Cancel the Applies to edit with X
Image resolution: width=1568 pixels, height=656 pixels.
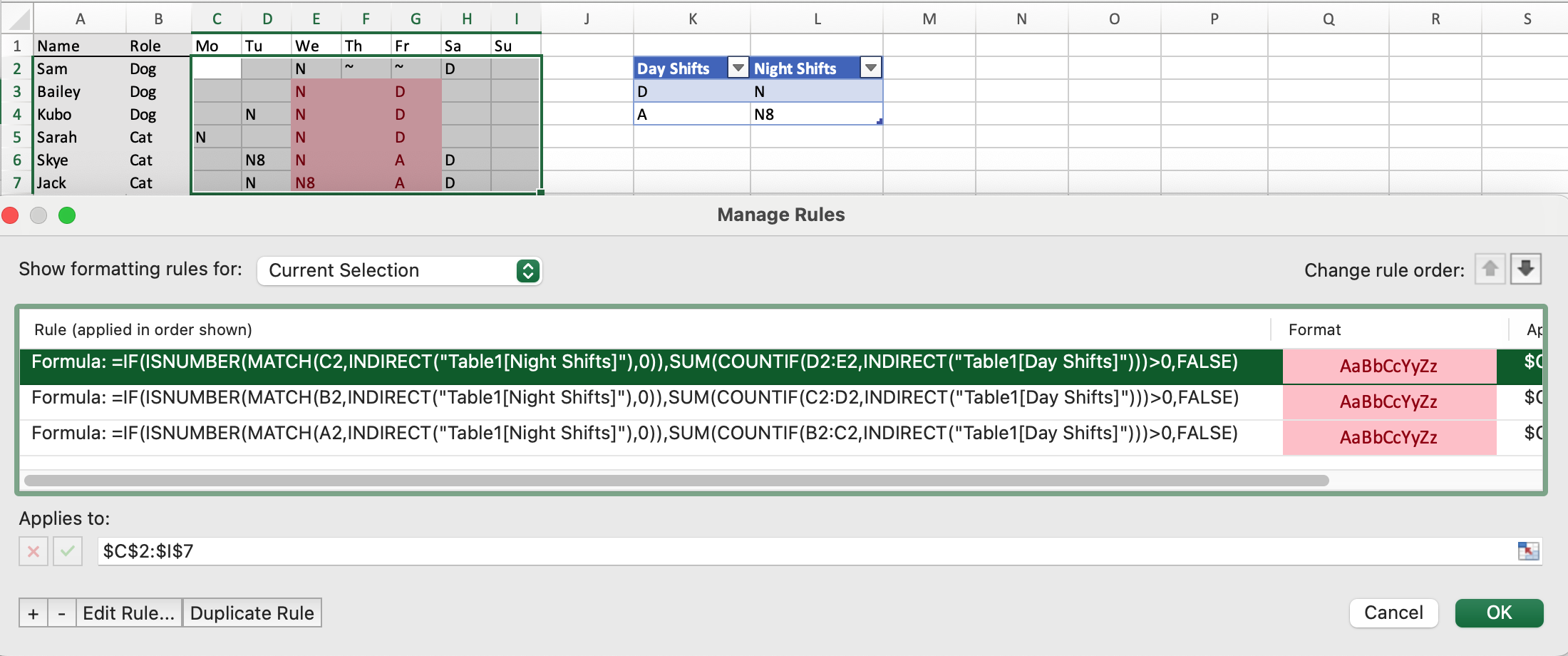click(33, 551)
